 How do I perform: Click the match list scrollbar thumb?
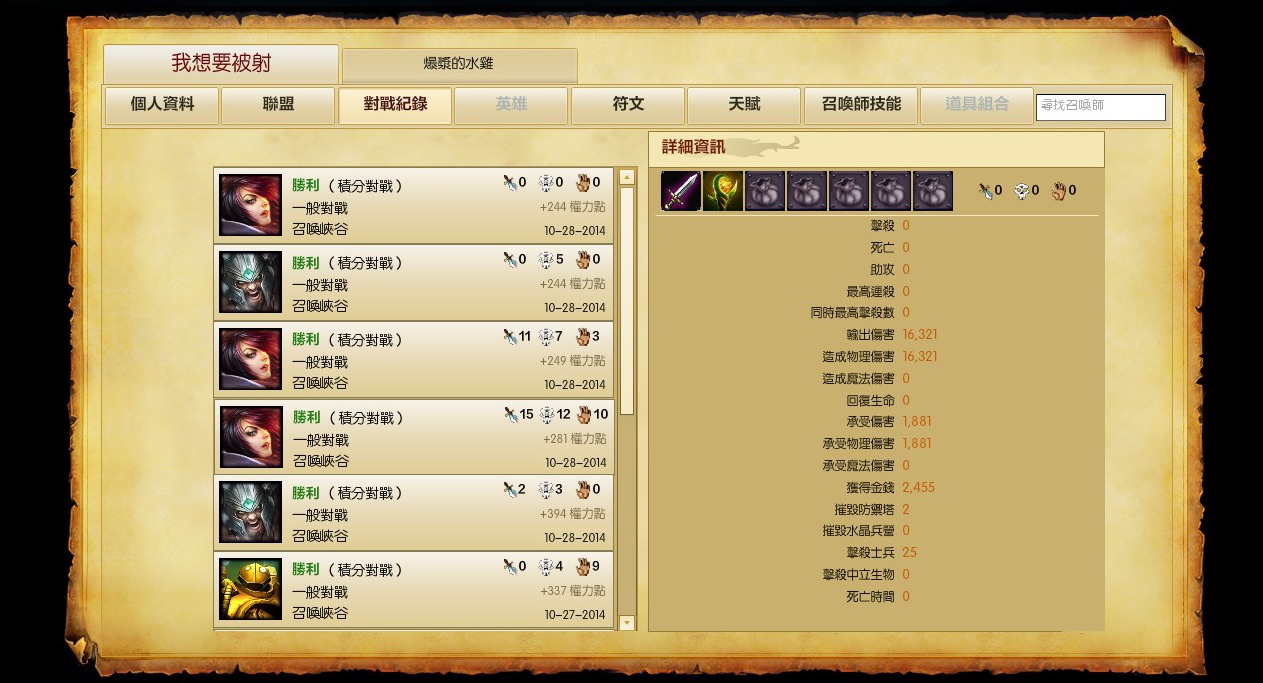pos(627,300)
